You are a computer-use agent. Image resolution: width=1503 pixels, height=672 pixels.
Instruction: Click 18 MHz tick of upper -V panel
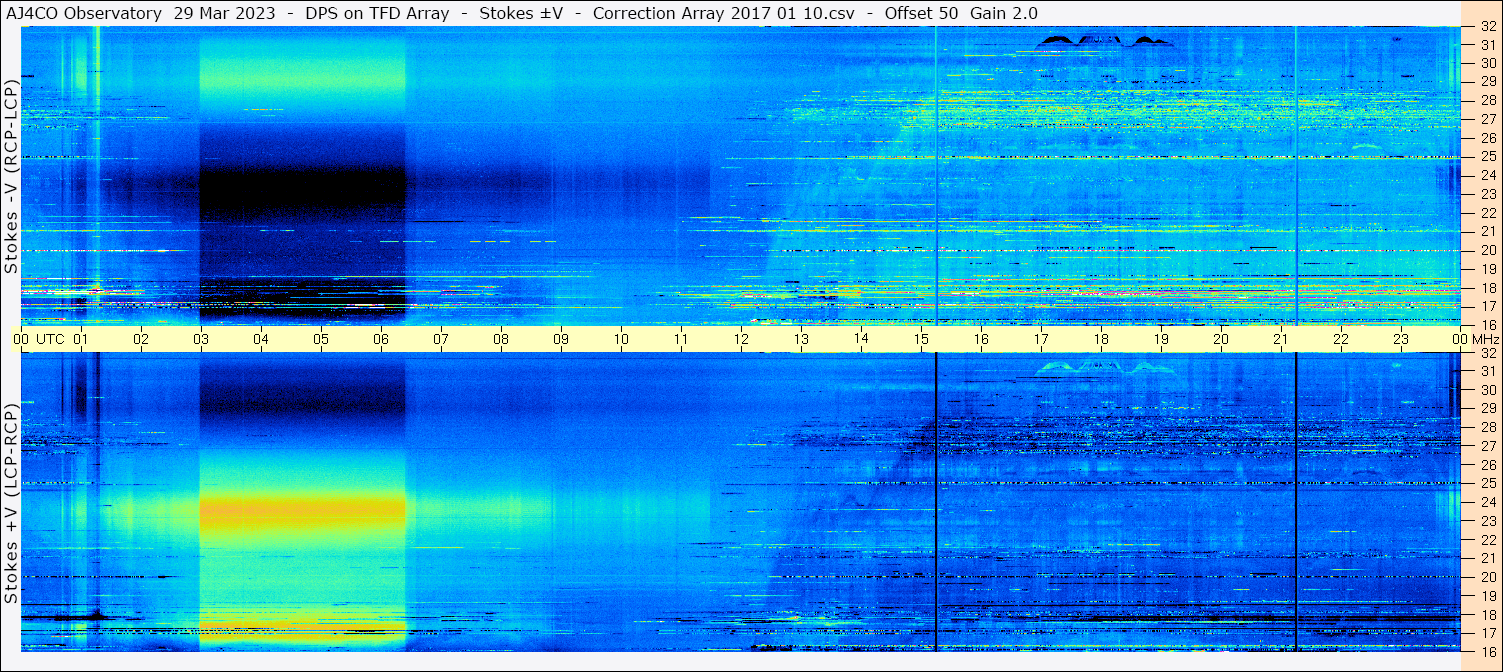[x=1487, y=288]
